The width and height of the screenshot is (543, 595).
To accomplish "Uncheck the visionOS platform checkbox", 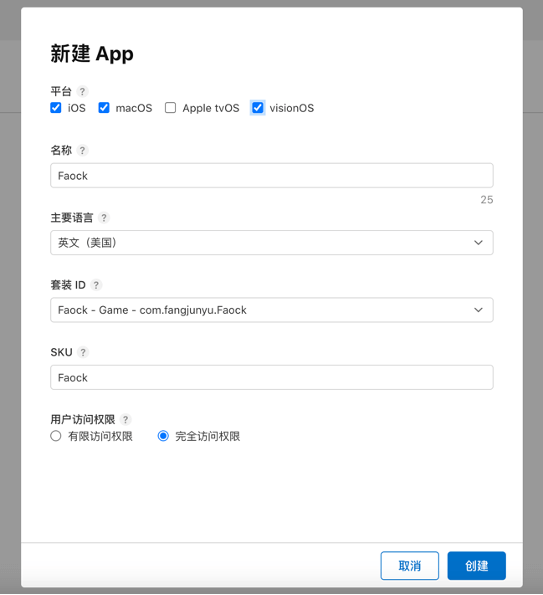I will click(x=258, y=108).
